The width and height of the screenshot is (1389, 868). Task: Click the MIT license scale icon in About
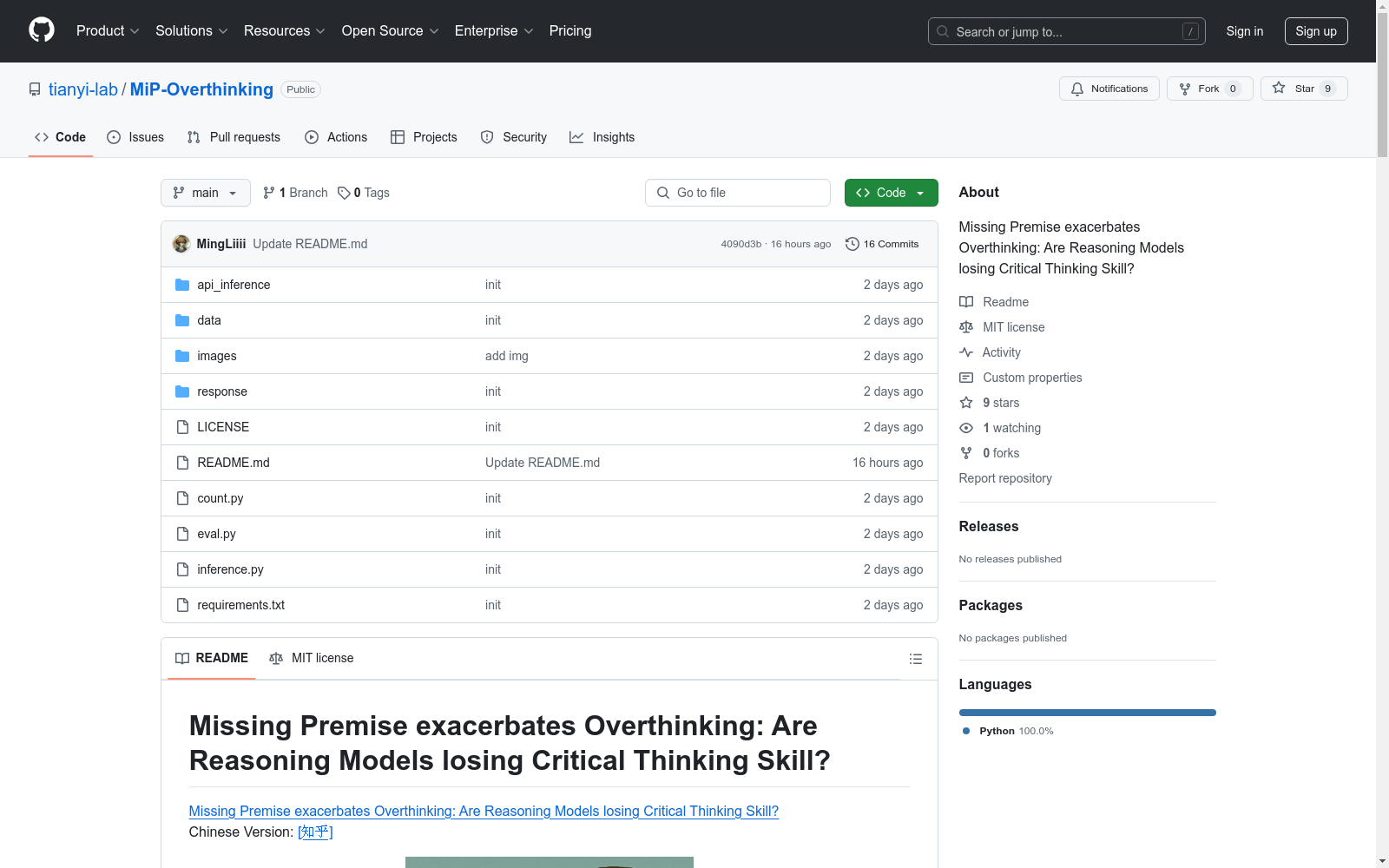tap(966, 327)
